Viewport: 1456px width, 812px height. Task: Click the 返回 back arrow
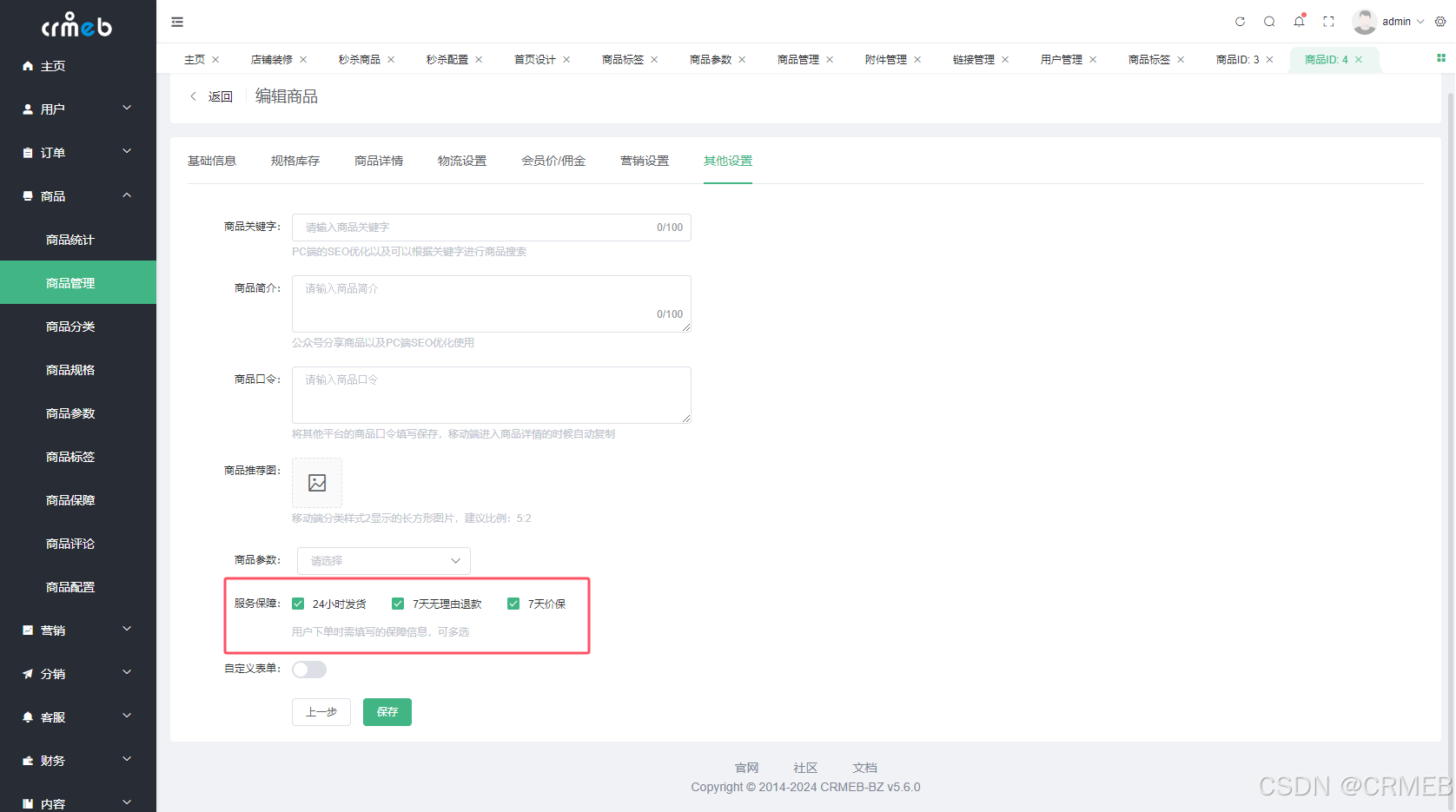pos(193,96)
